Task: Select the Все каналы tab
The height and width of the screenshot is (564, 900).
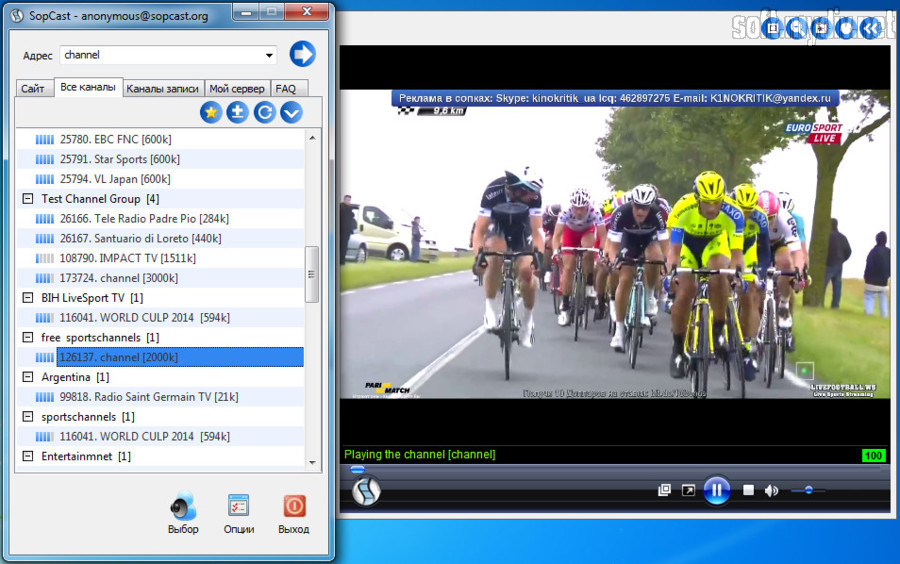Action: pos(88,87)
